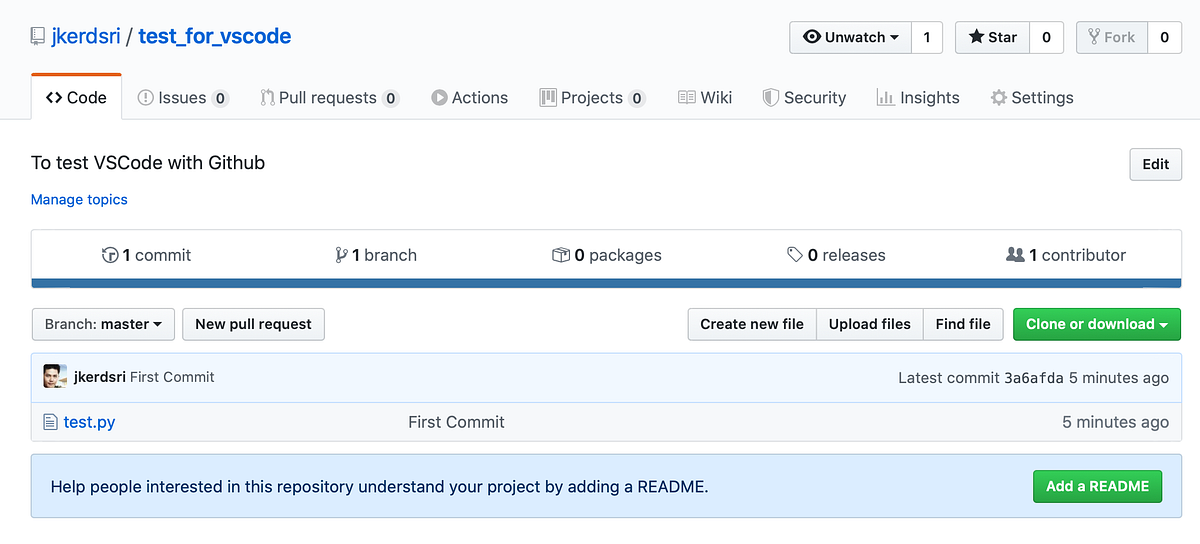This screenshot has height=544, width=1200.
Task: Star this repository
Action: 992,38
